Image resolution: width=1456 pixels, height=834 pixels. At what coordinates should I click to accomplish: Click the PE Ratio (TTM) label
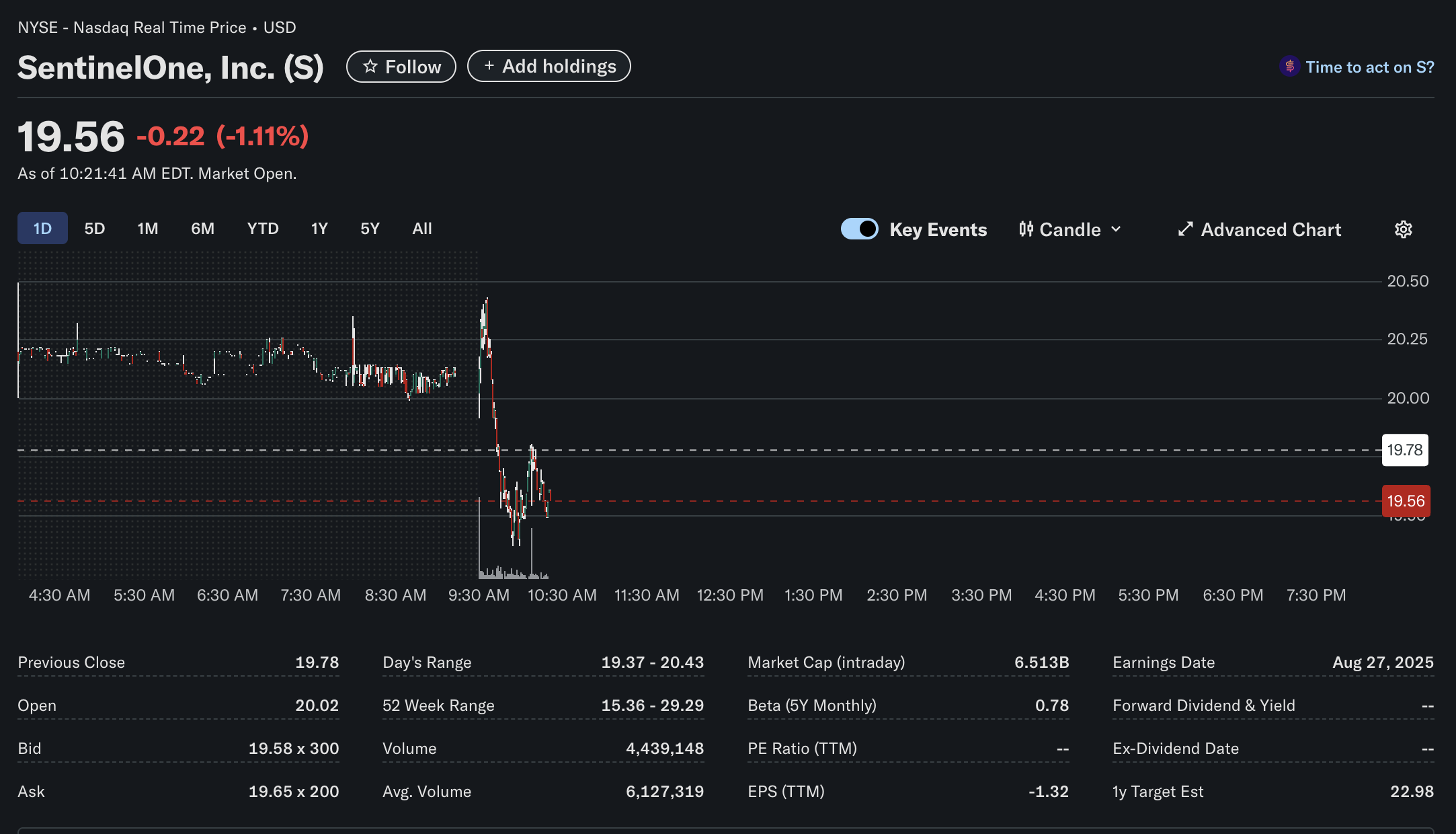802,749
